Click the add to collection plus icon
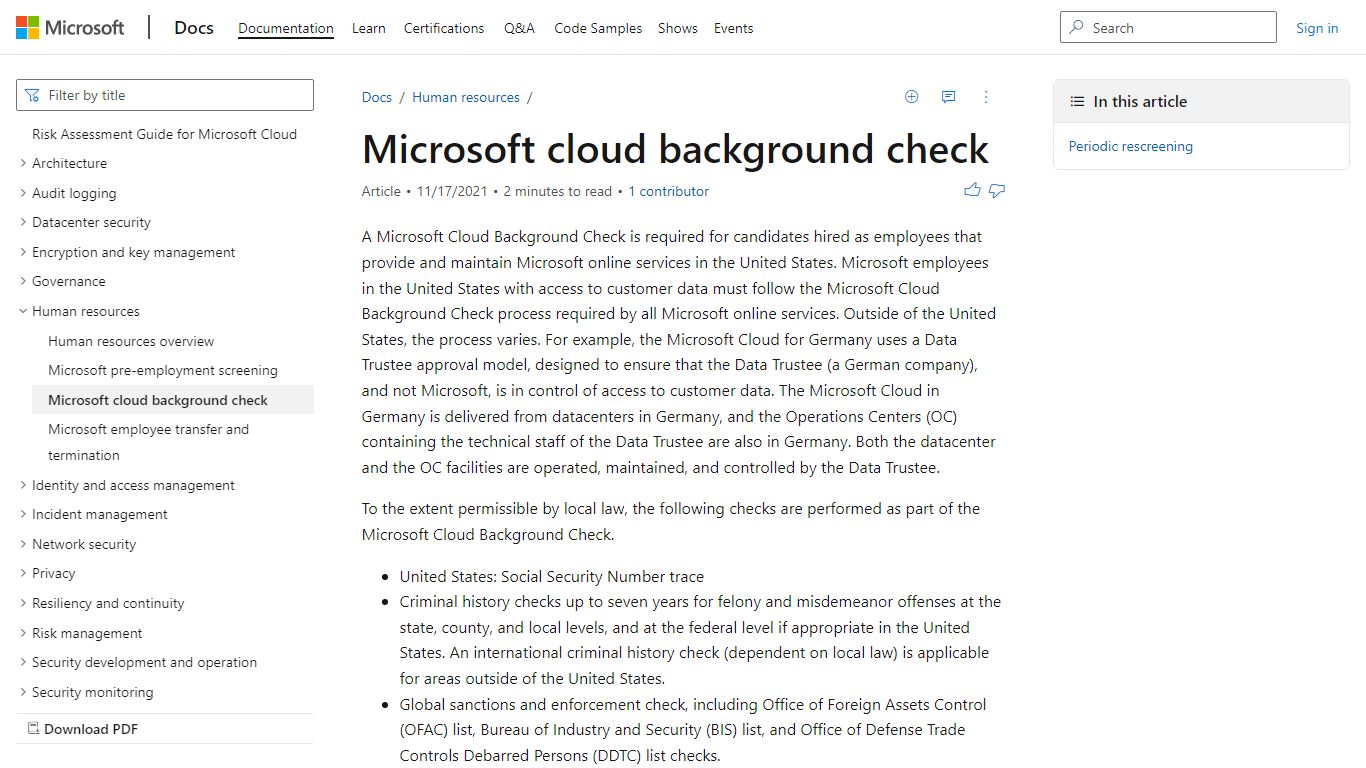Viewport: 1366px width, 768px height. (911, 97)
